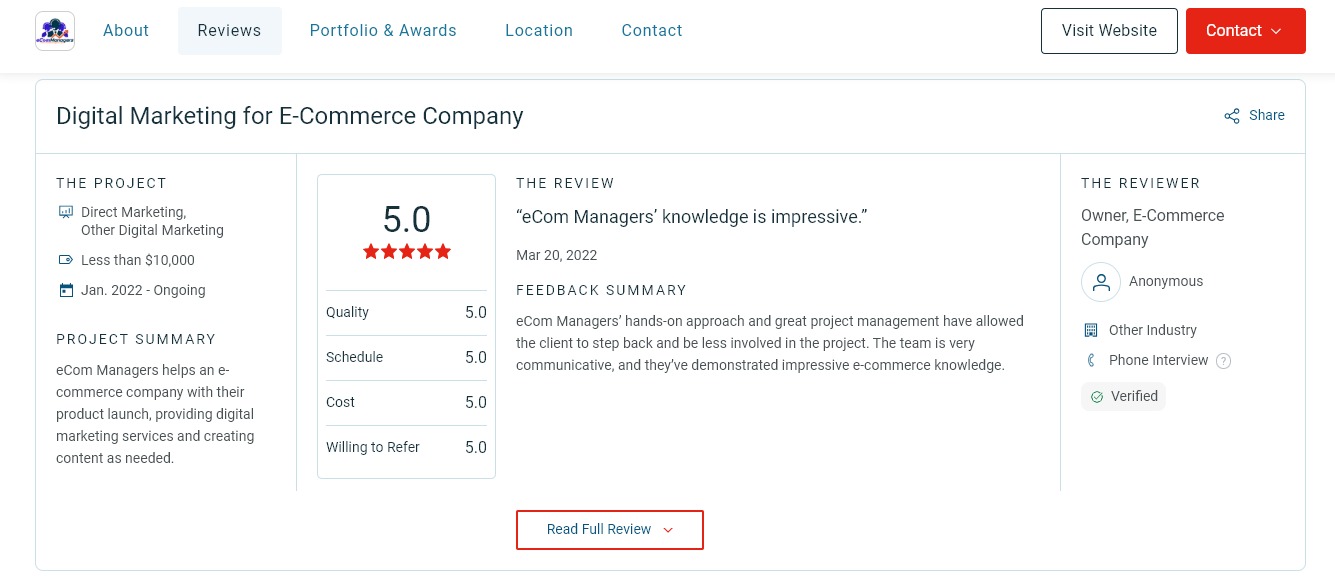Click the calendar icon beside Jan. 2022 - Ongoing
1335x580 pixels.
[66, 291]
